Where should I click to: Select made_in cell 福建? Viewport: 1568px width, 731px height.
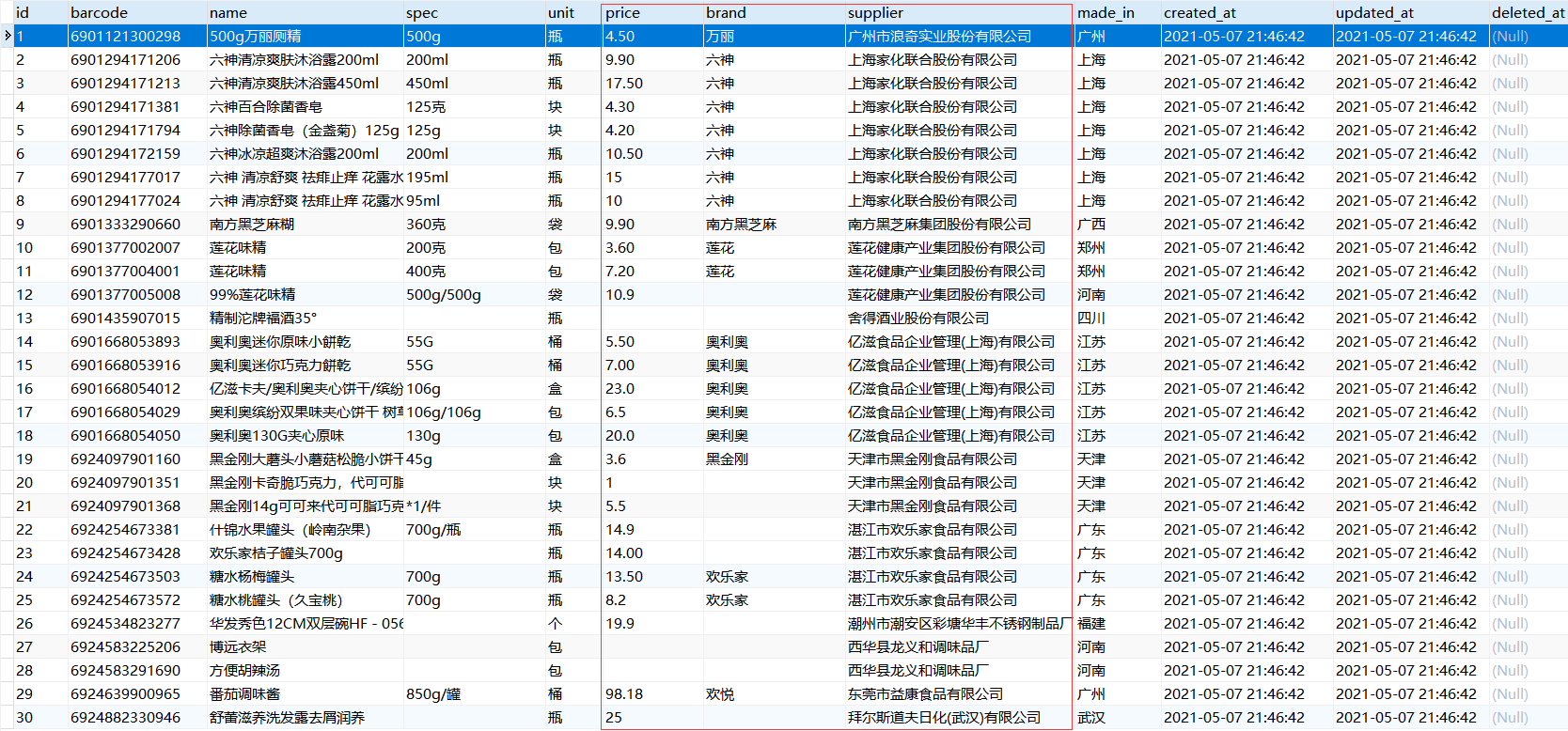pyautogui.click(x=1118, y=623)
